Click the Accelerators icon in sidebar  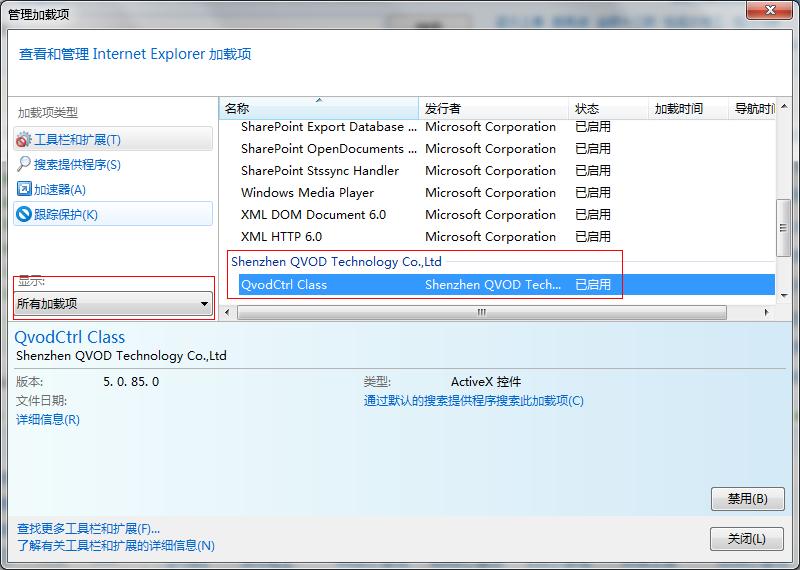24,189
